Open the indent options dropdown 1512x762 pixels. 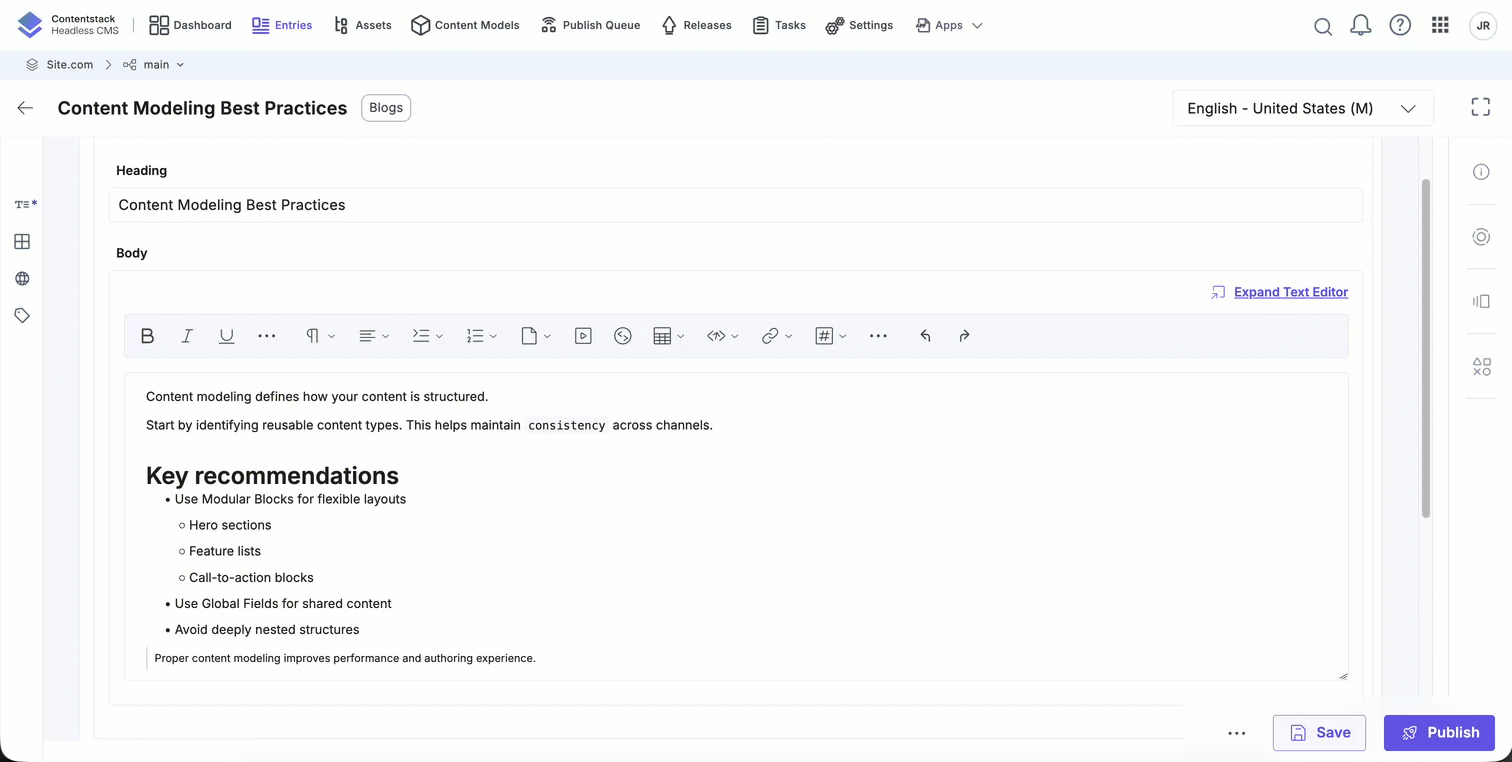pyautogui.click(x=428, y=336)
